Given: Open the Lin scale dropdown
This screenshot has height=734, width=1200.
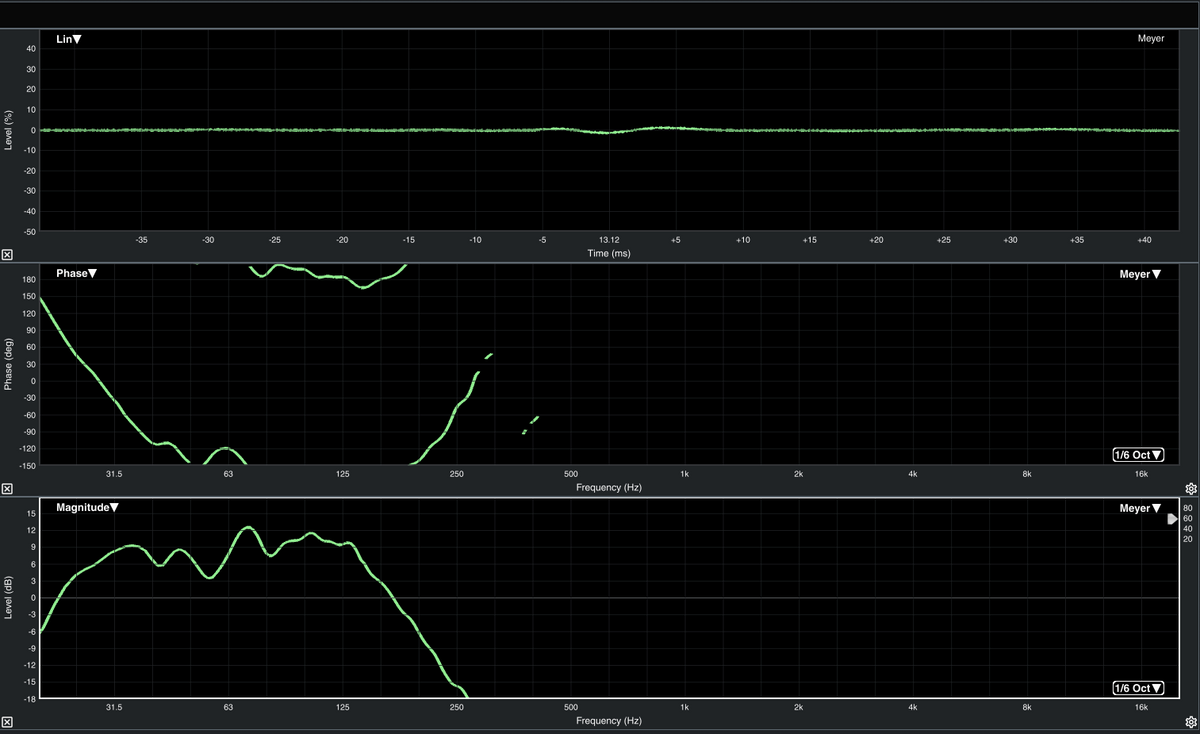Looking at the screenshot, I should pos(69,39).
